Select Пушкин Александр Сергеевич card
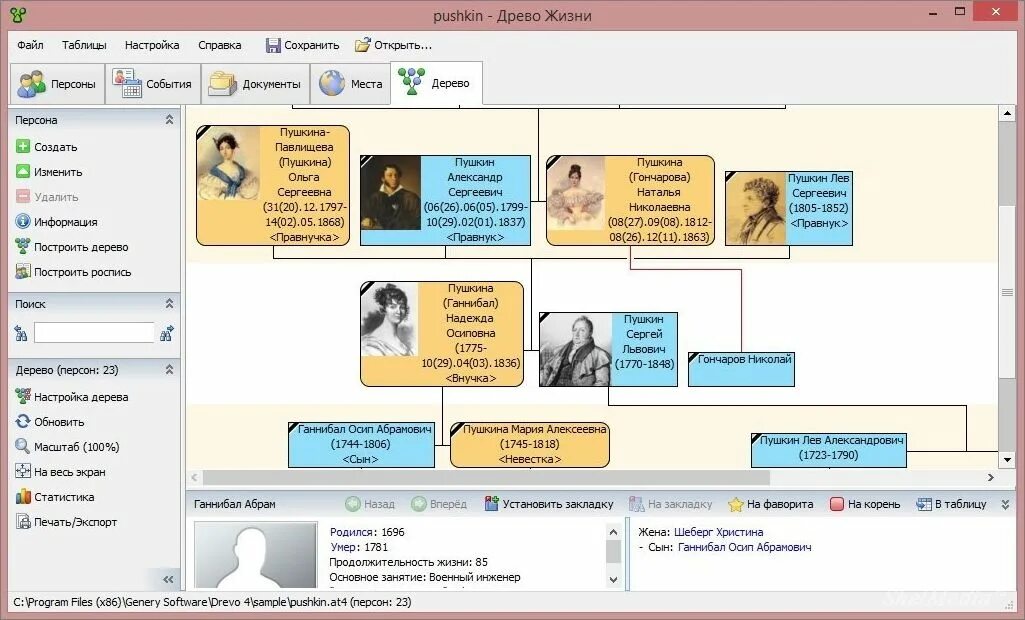1025x620 pixels. [445, 200]
